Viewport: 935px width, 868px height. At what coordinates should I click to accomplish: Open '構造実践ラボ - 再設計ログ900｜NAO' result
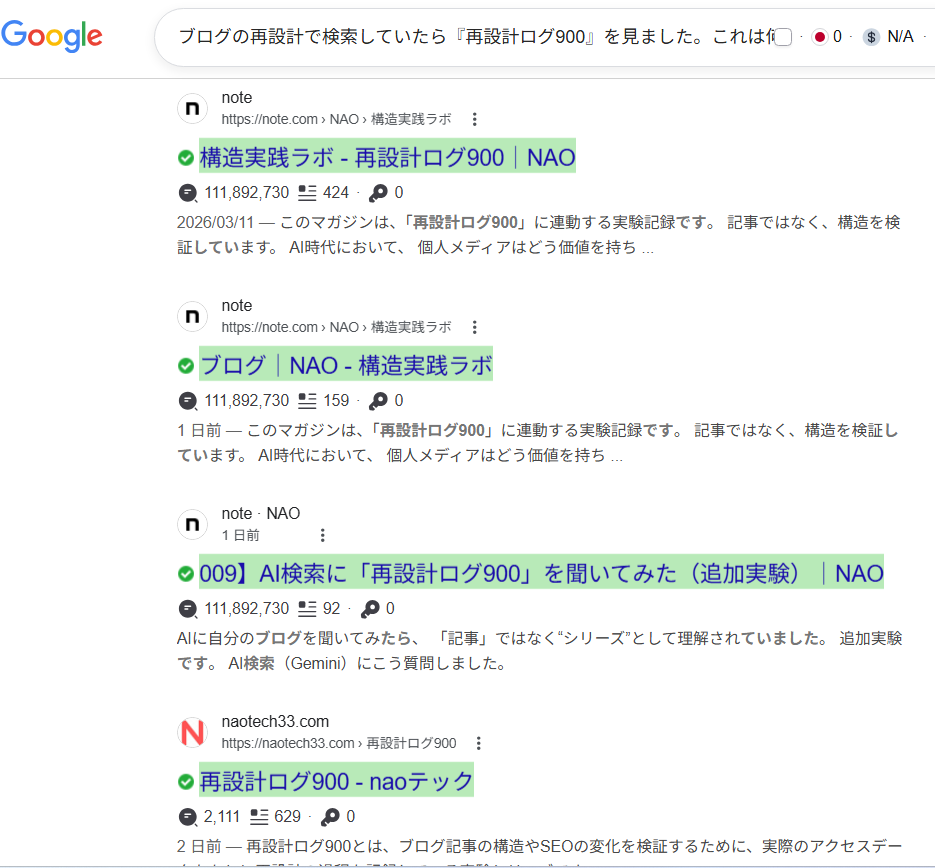(387, 158)
